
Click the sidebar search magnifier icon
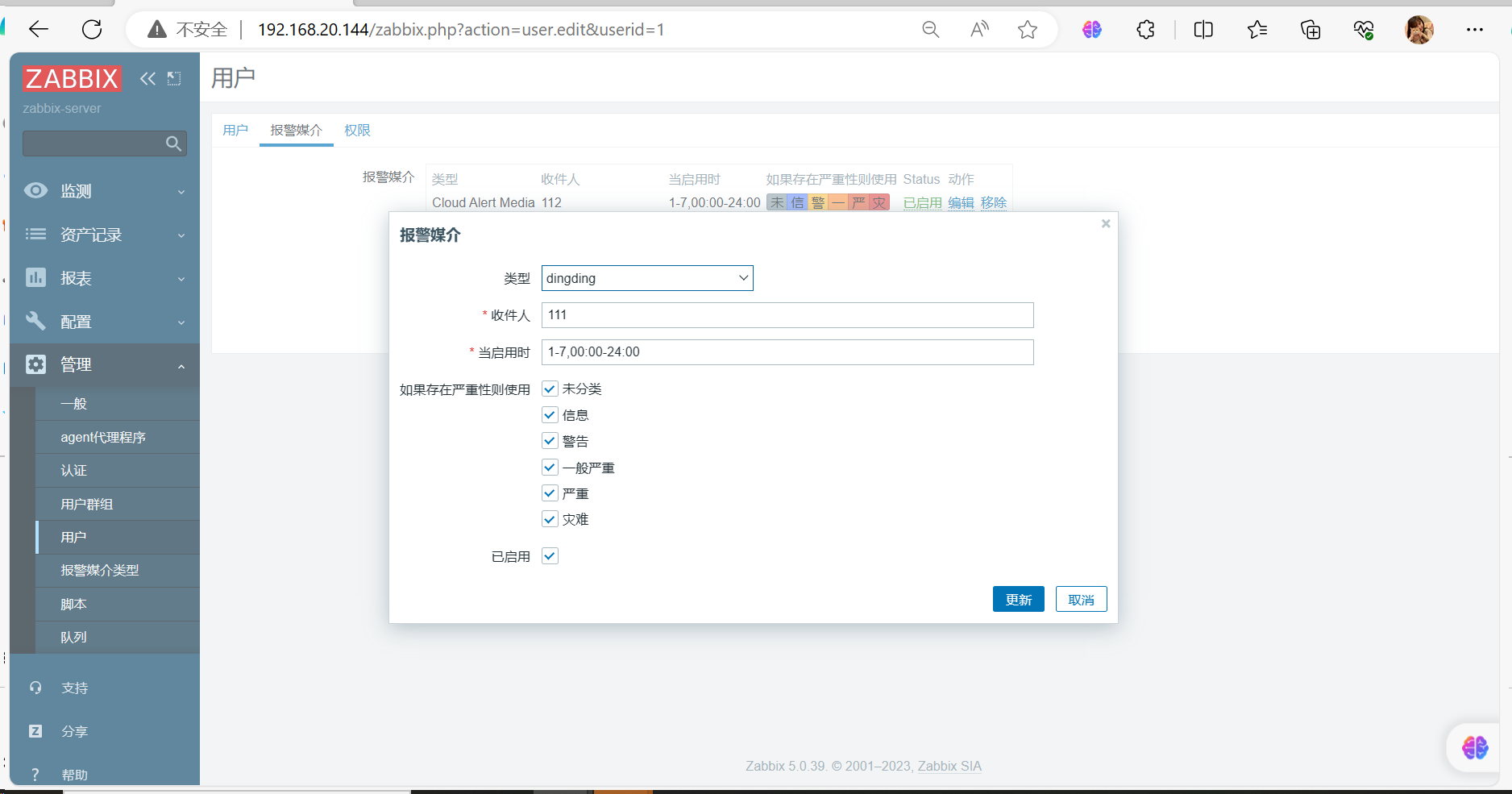tap(173, 143)
